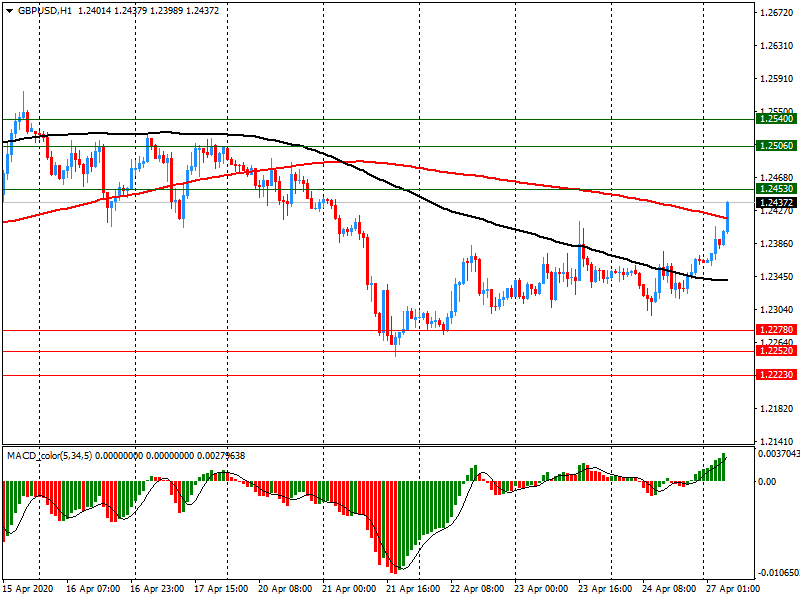The height and width of the screenshot is (600, 800).
Task: Click the 16 Apr 23:00 time axis label
Action: (157, 589)
